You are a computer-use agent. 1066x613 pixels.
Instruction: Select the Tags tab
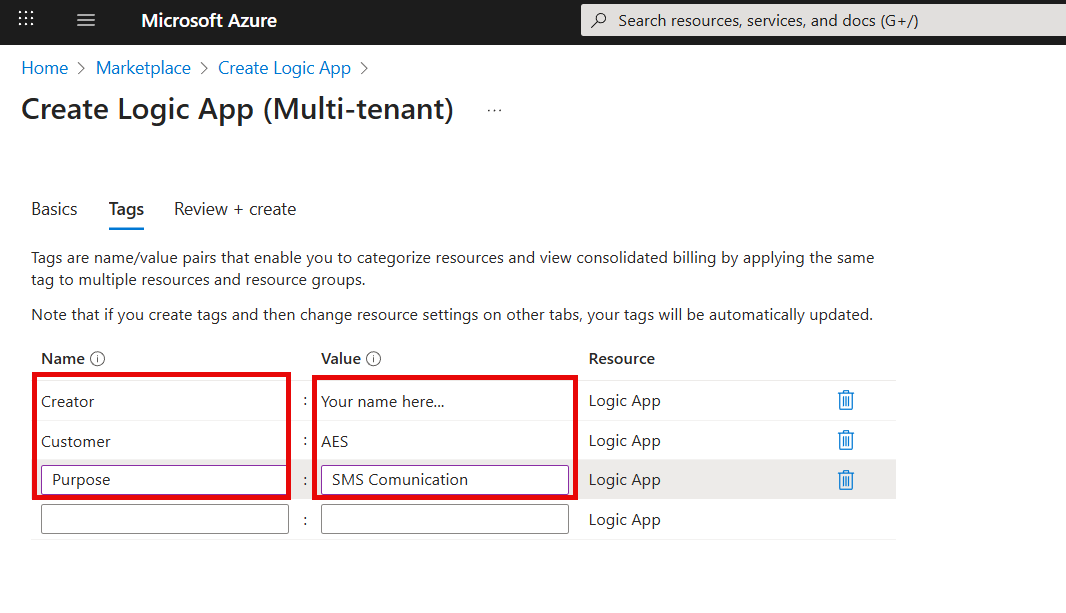(126, 209)
